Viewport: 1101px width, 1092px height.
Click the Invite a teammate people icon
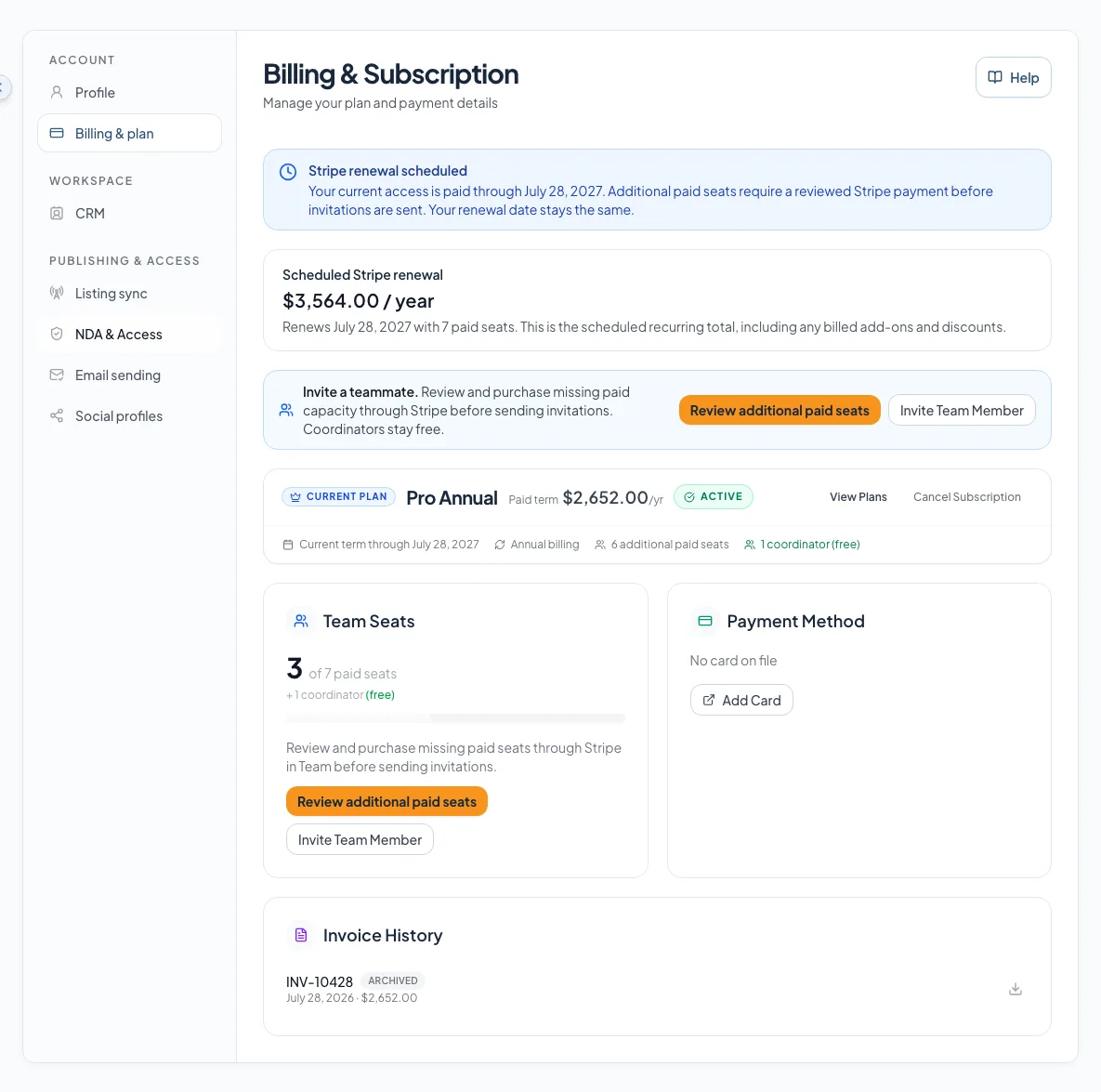(286, 410)
